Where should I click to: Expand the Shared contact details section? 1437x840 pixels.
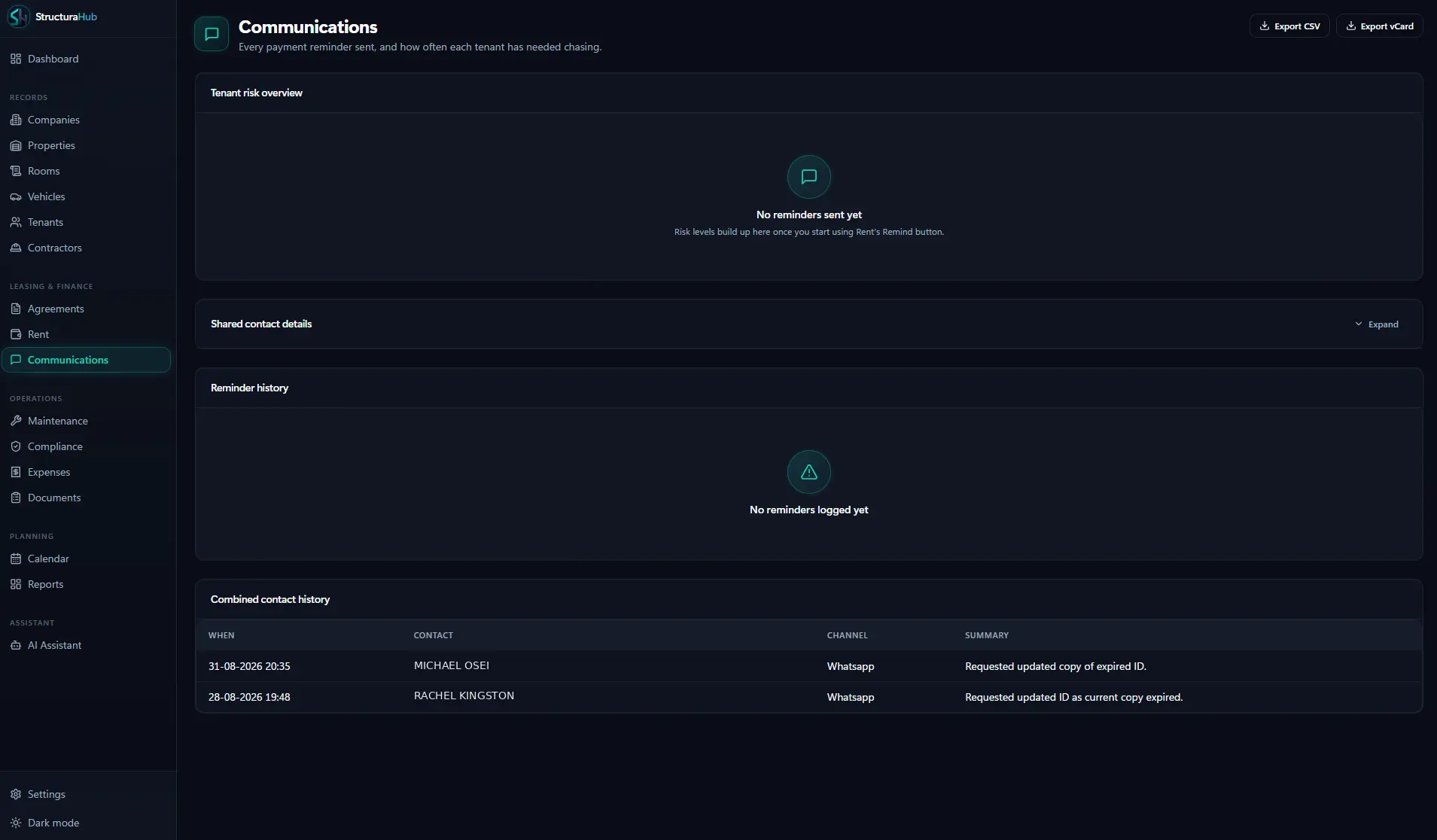[x=1377, y=324]
